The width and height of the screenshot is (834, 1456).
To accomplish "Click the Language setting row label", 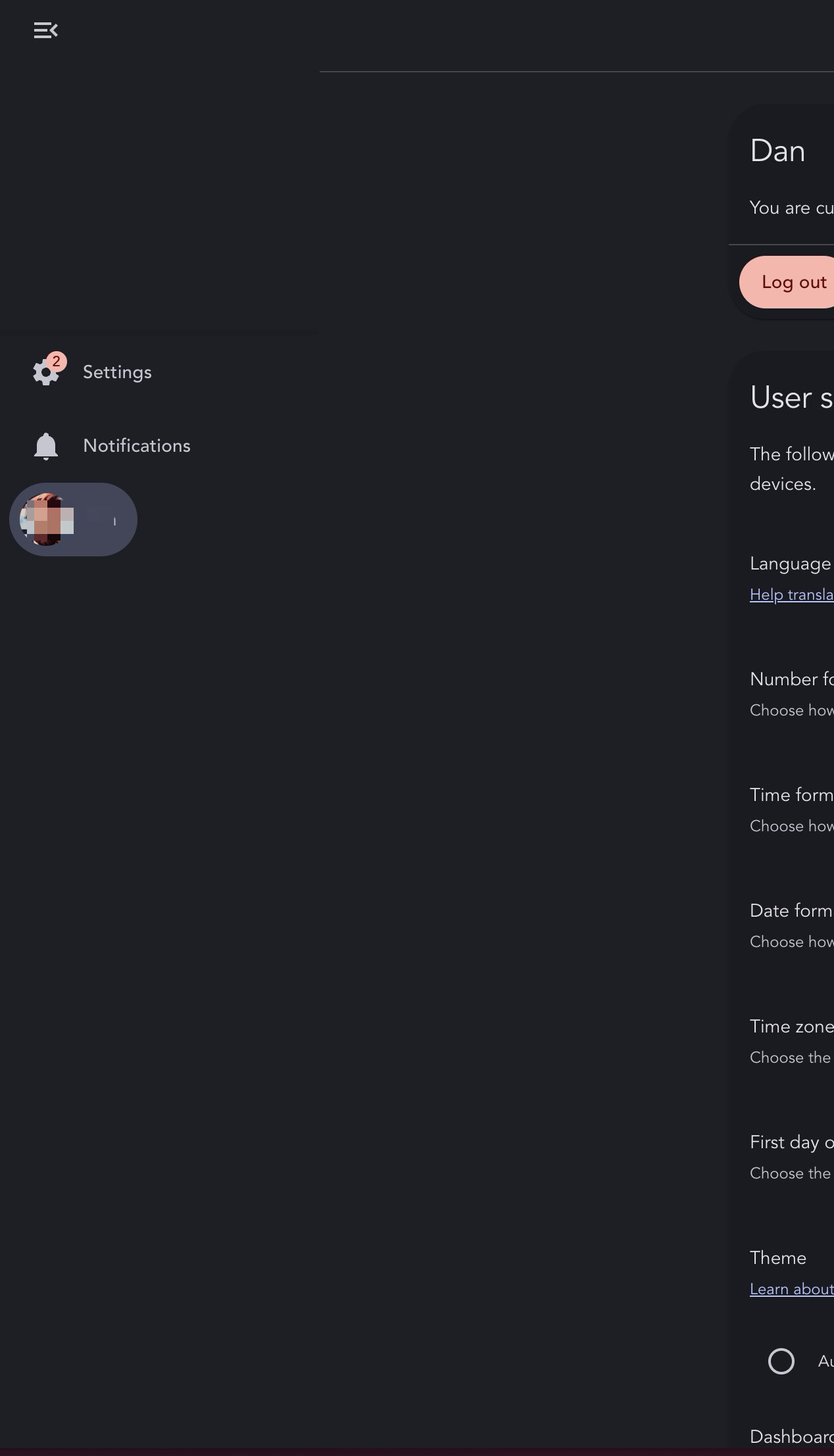I will tap(790, 564).
